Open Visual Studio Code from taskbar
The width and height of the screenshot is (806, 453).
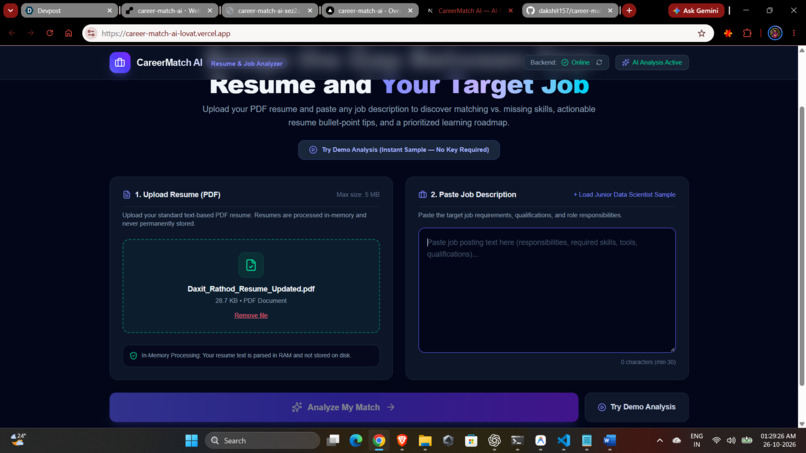(563, 441)
